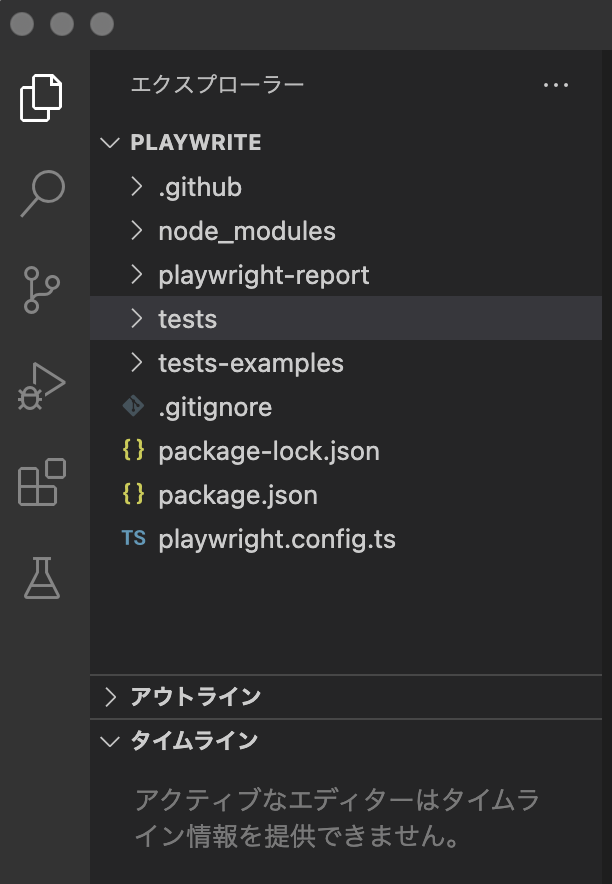Open the Explorer more actions ellipsis
Image resolution: width=612 pixels, height=884 pixels.
556,85
